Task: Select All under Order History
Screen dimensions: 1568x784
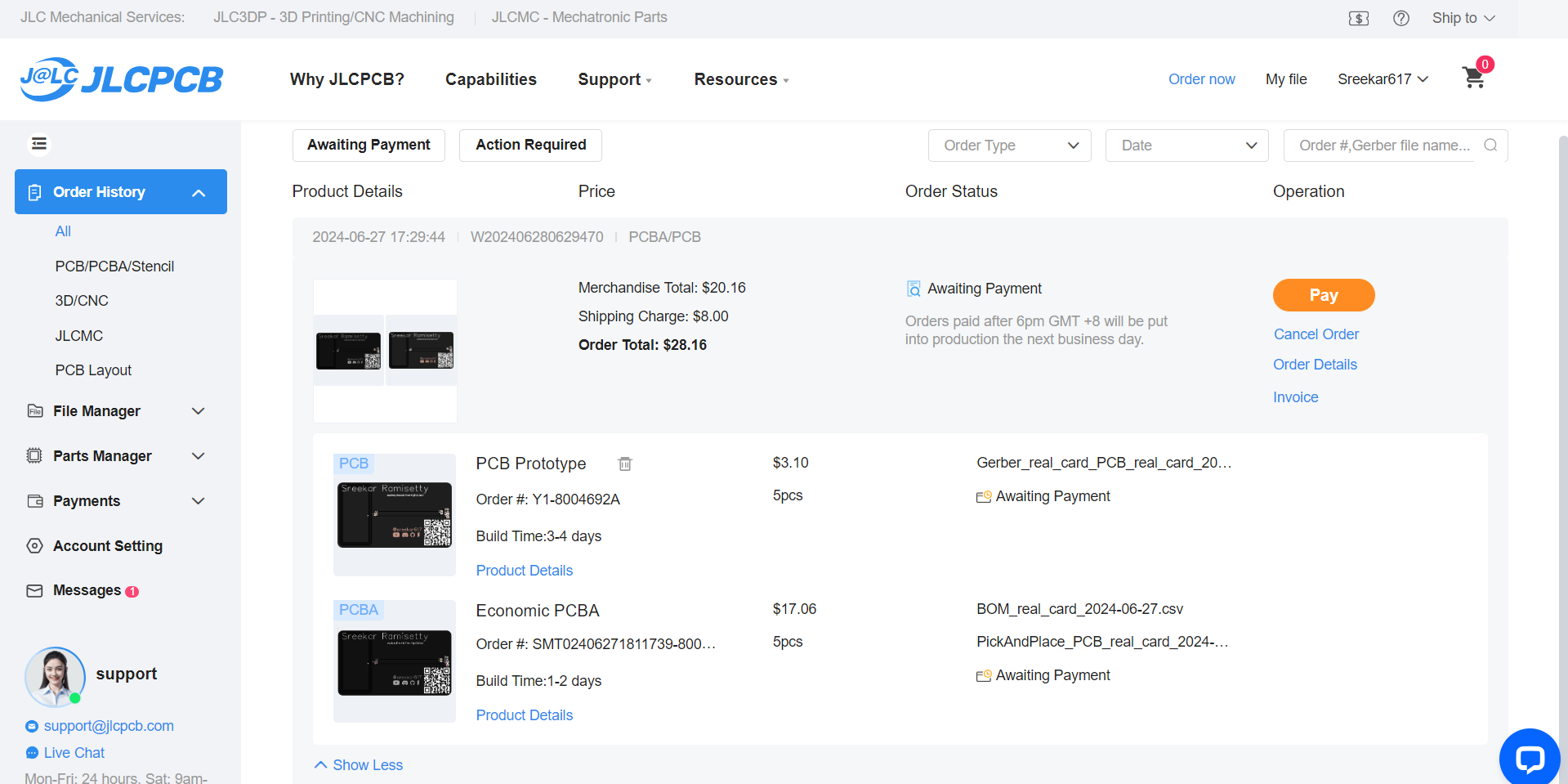Action: pos(63,231)
